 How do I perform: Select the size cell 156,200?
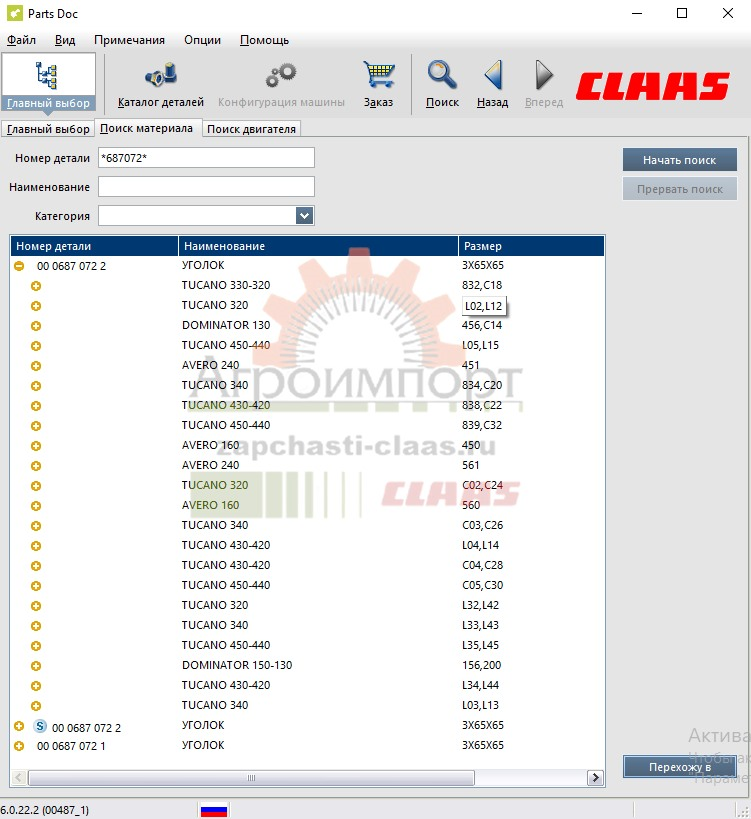click(x=482, y=665)
